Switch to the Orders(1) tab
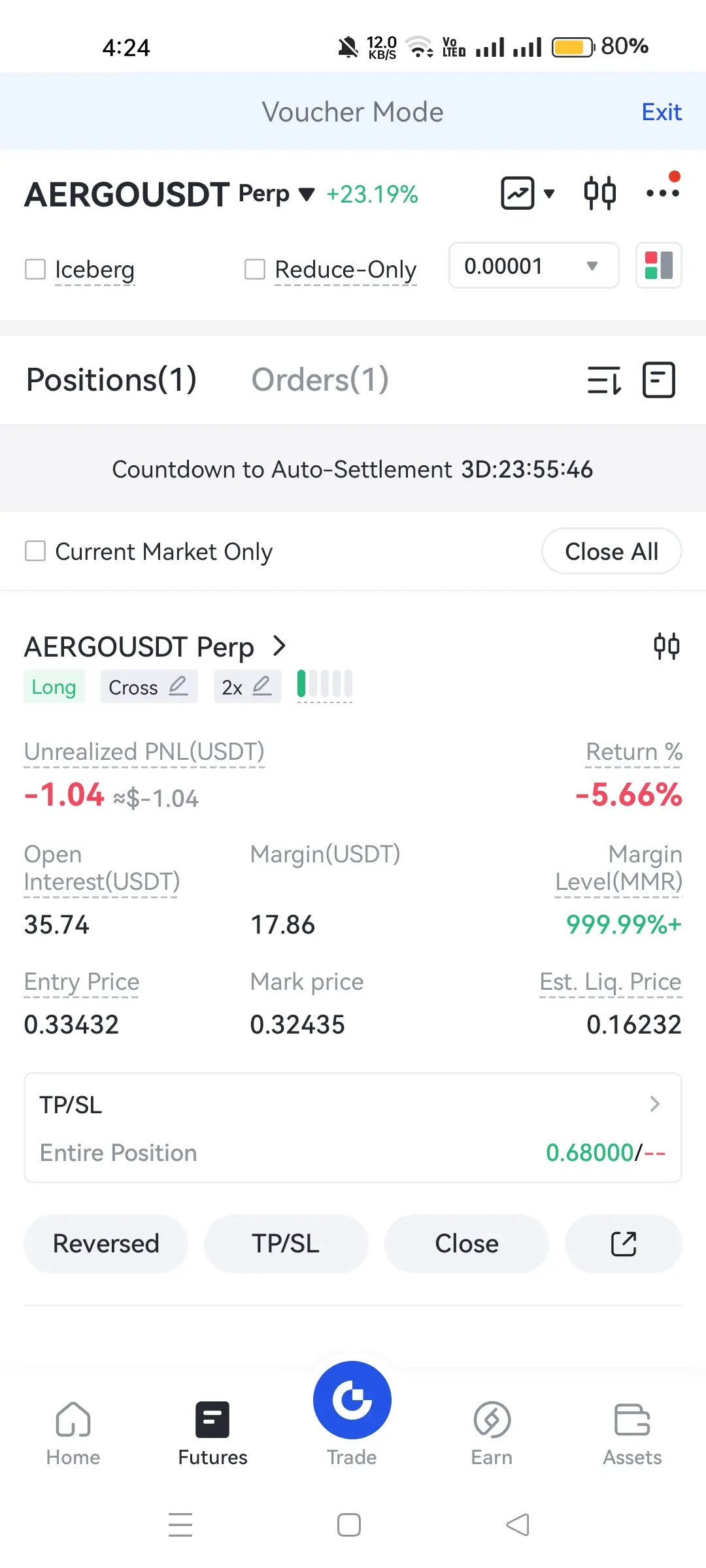 coord(320,380)
